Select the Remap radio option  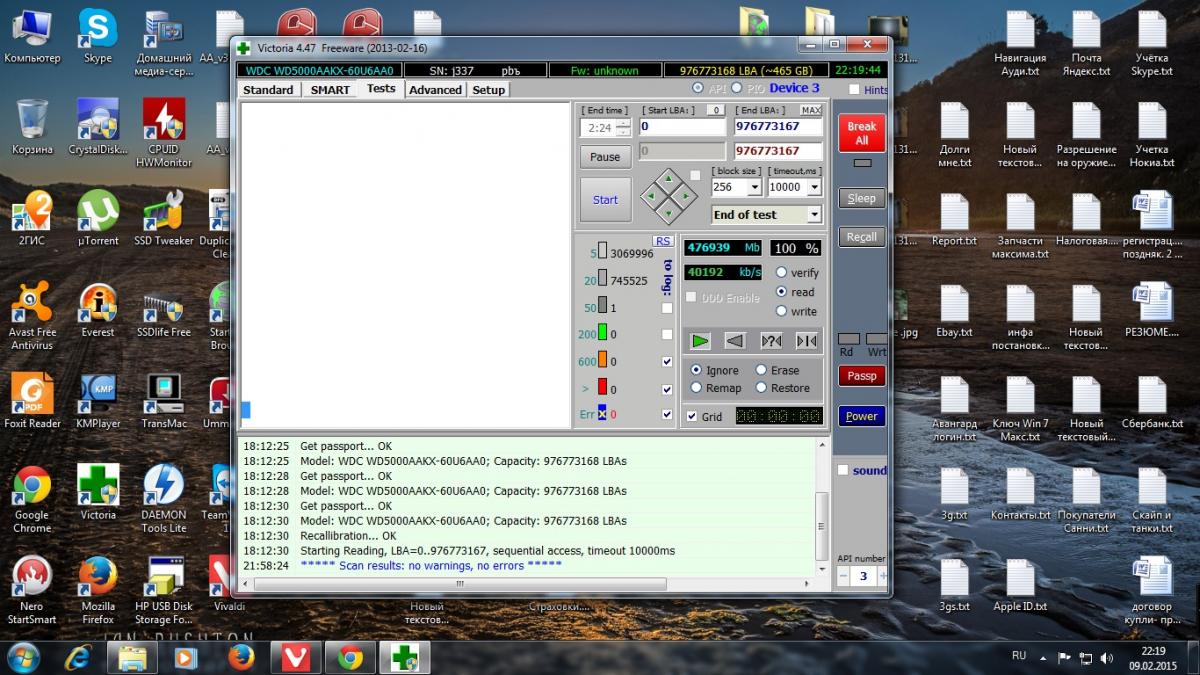coord(696,388)
